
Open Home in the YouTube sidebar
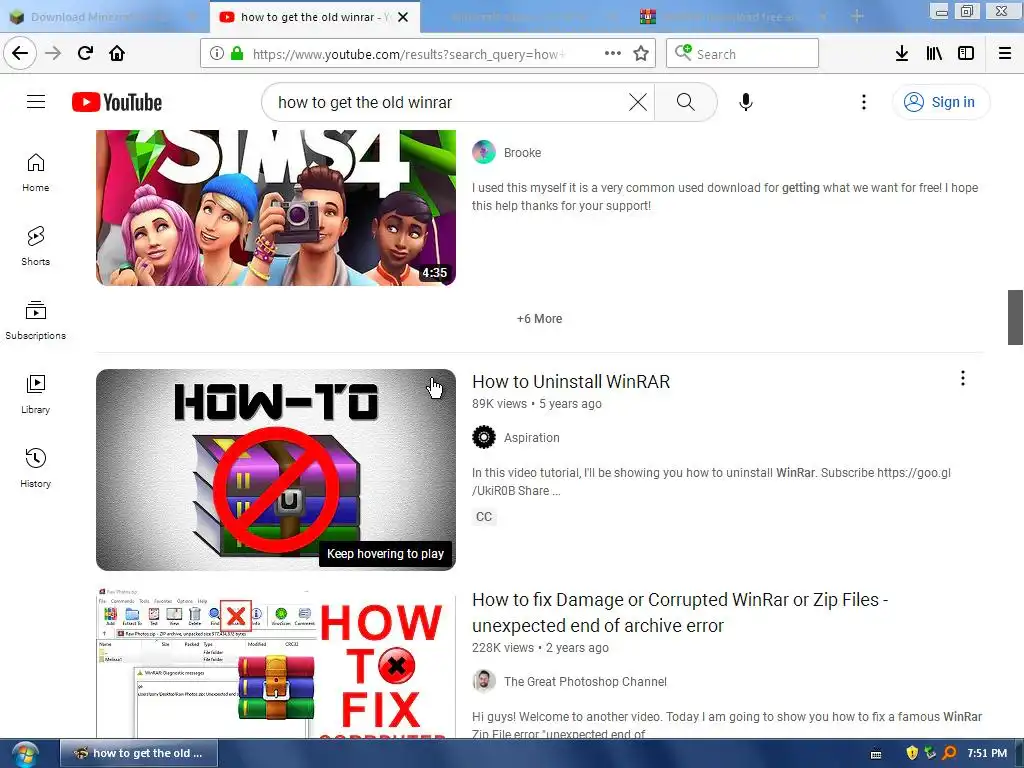(35, 172)
